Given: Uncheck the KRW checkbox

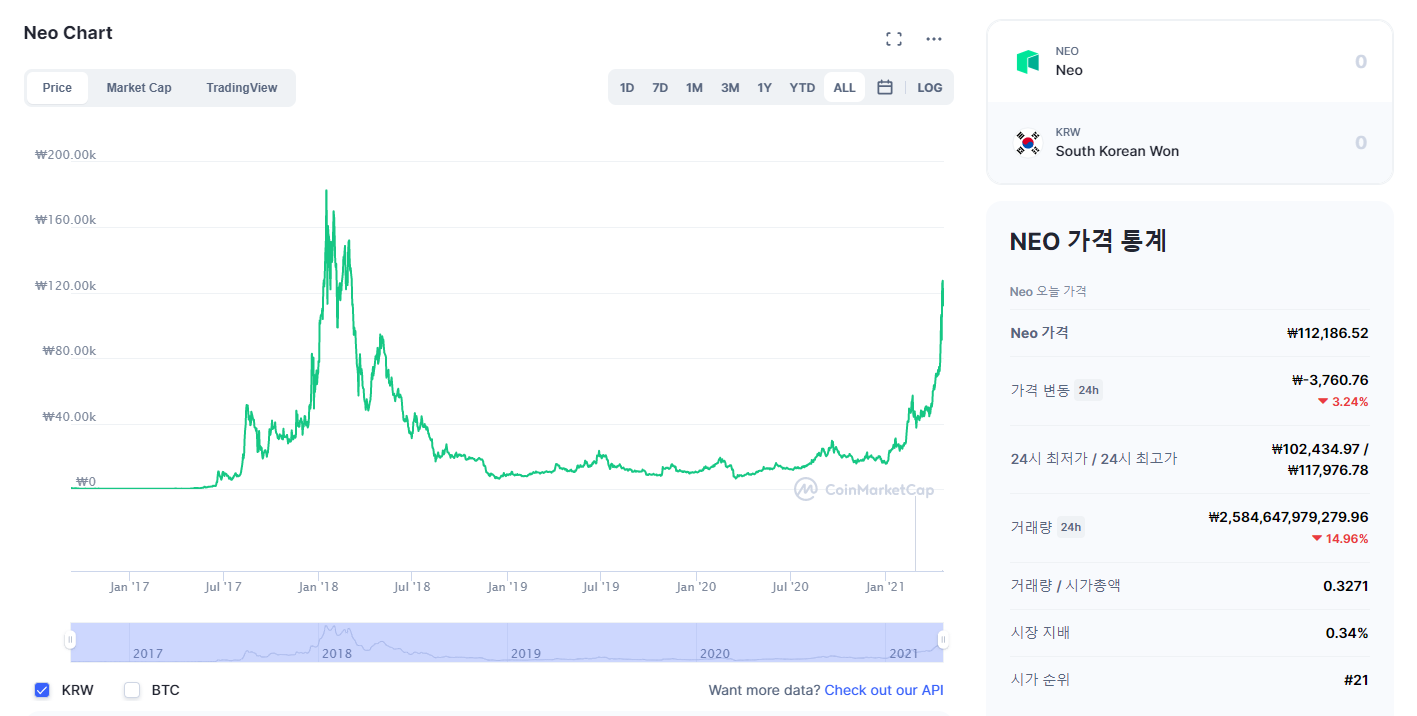Looking at the screenshot, I should pos(42,690).
